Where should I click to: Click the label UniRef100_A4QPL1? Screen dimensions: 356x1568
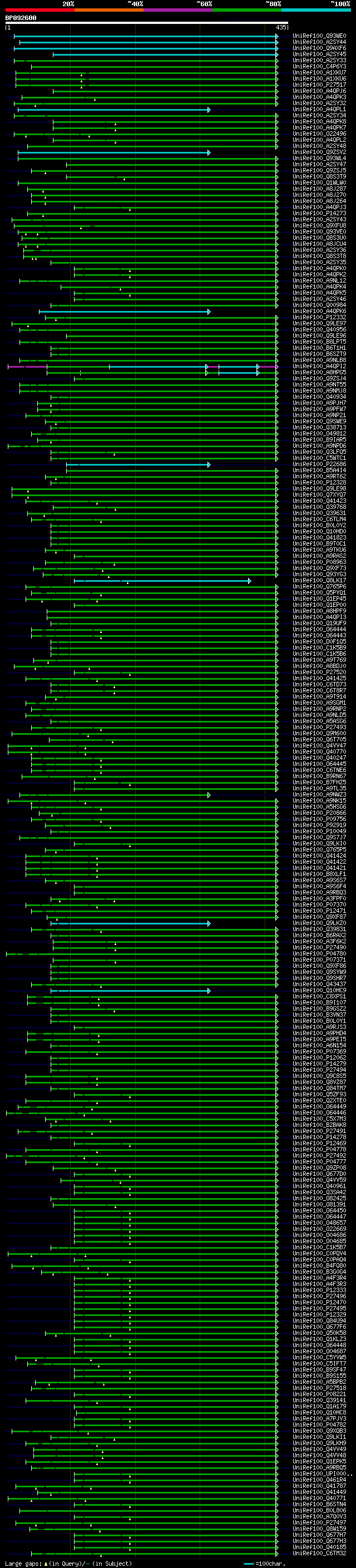(x=319, y=110)
